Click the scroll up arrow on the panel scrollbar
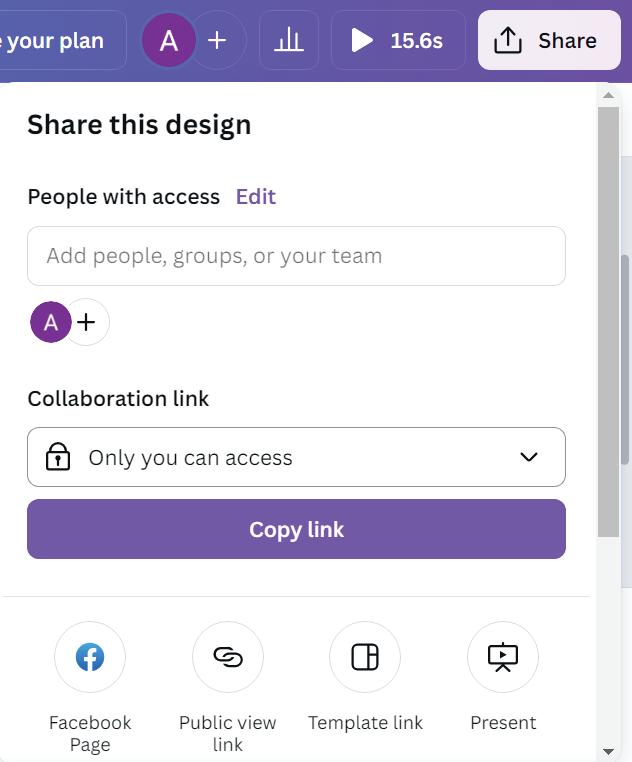Viewport: 632px width, 762px height. 608,95
